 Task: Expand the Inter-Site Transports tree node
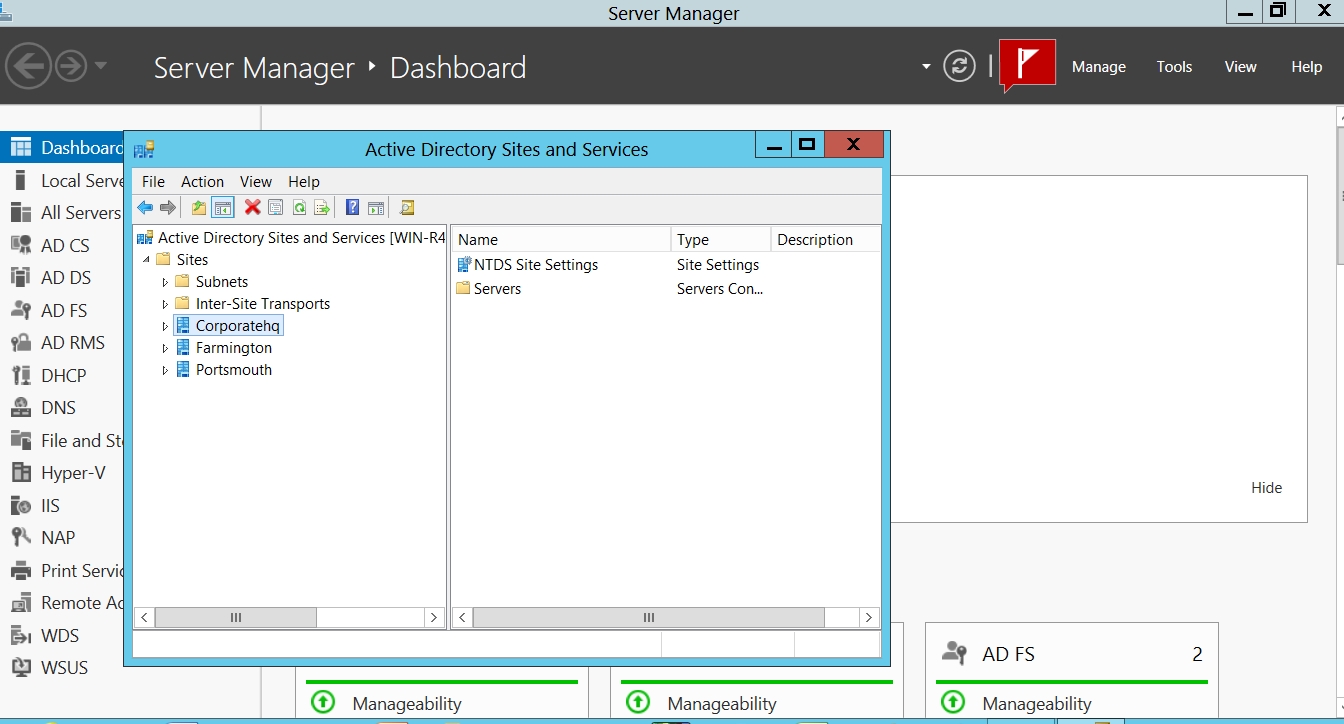tap(166, 304)
